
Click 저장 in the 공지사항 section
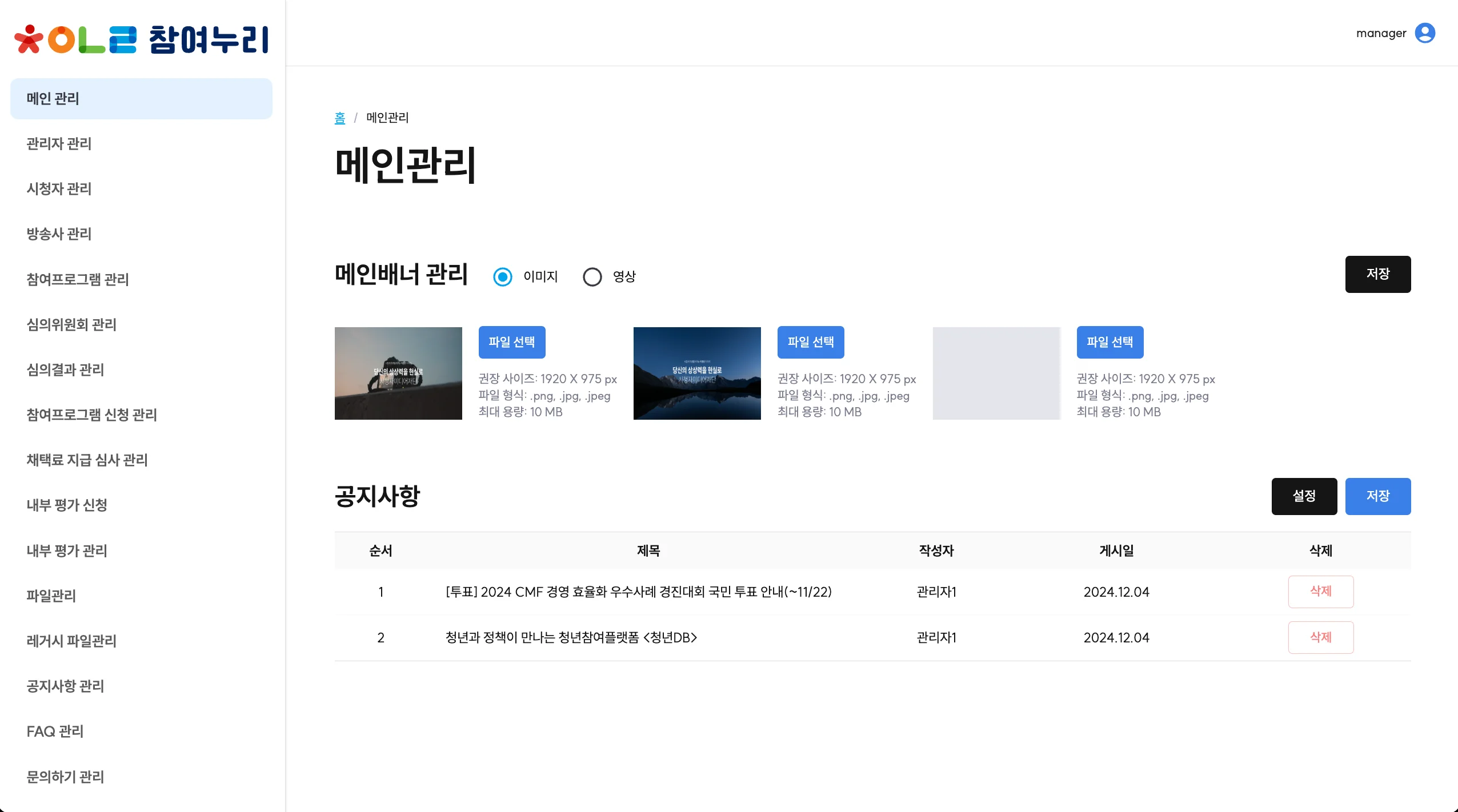(1378, 496)
